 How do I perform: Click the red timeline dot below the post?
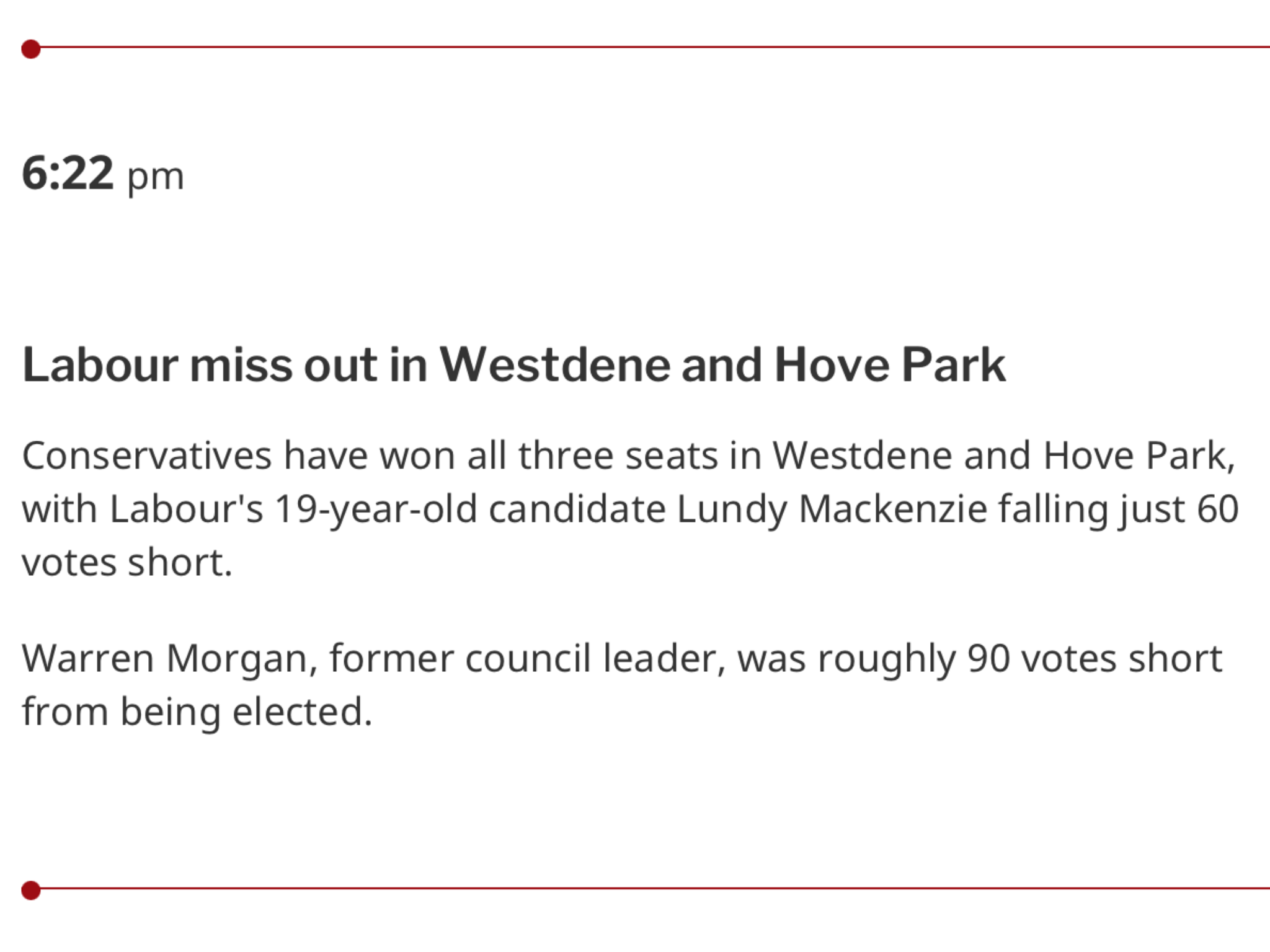(30, 891)
